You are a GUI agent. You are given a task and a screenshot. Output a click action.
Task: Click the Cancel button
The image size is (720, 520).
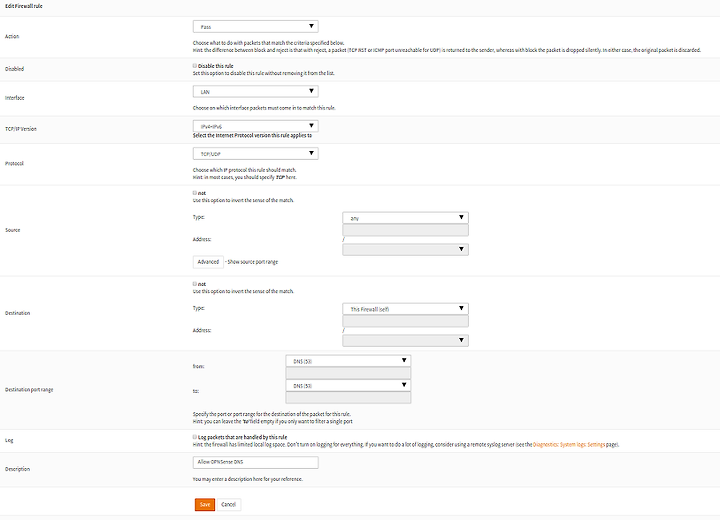[229, 504]
